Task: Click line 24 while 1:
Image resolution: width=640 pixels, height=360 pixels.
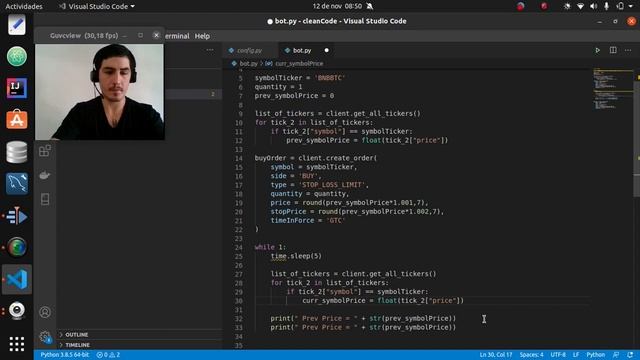Action: point(270,247)
